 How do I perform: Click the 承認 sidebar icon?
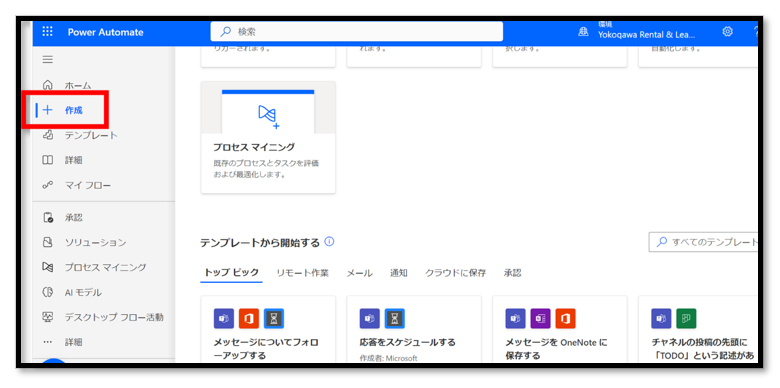[x=48, y=217]
